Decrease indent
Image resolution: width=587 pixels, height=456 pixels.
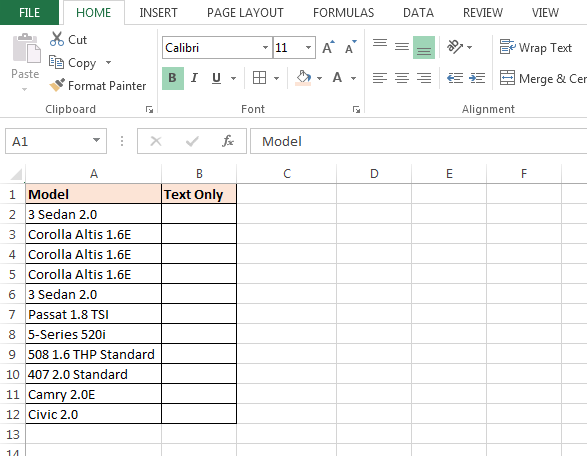[455, 78]
